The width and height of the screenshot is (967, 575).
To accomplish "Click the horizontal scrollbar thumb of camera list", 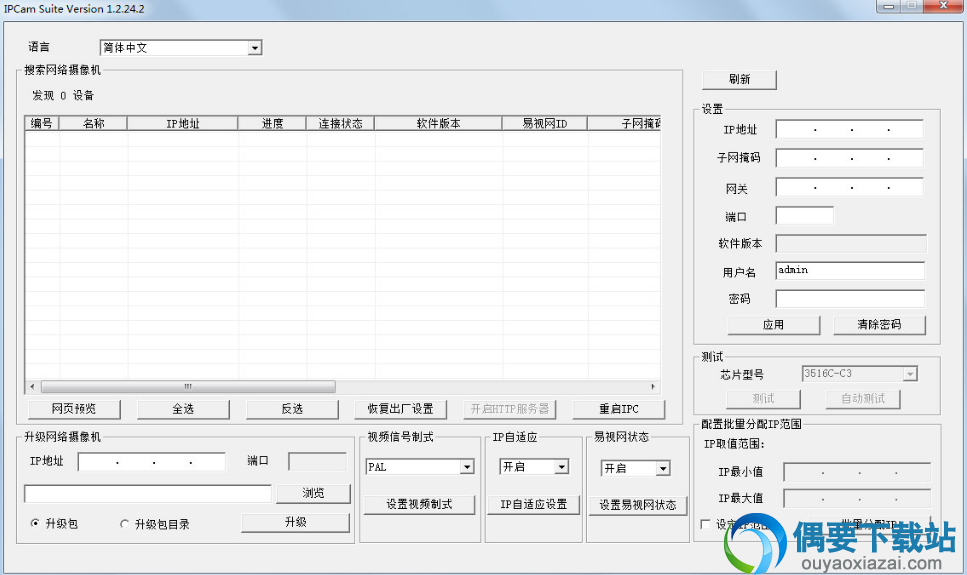I will [188, 387].
